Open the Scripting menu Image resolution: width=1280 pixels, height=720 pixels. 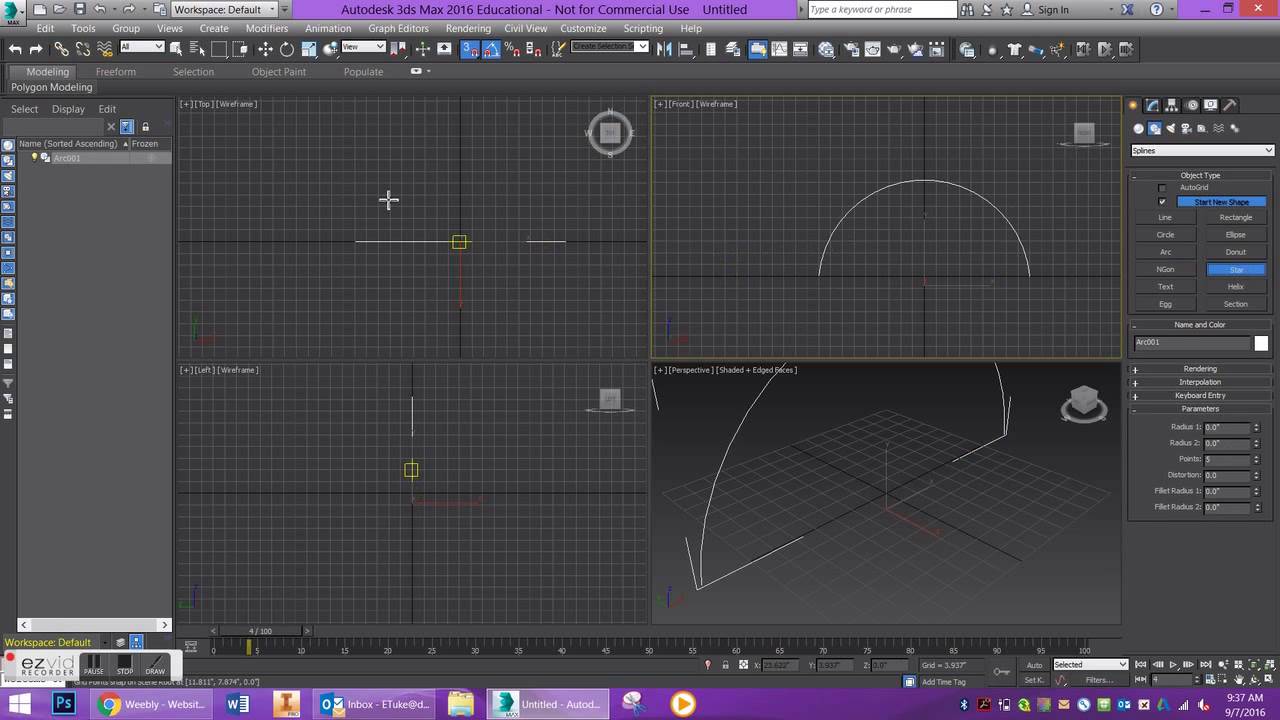[643, 29]
